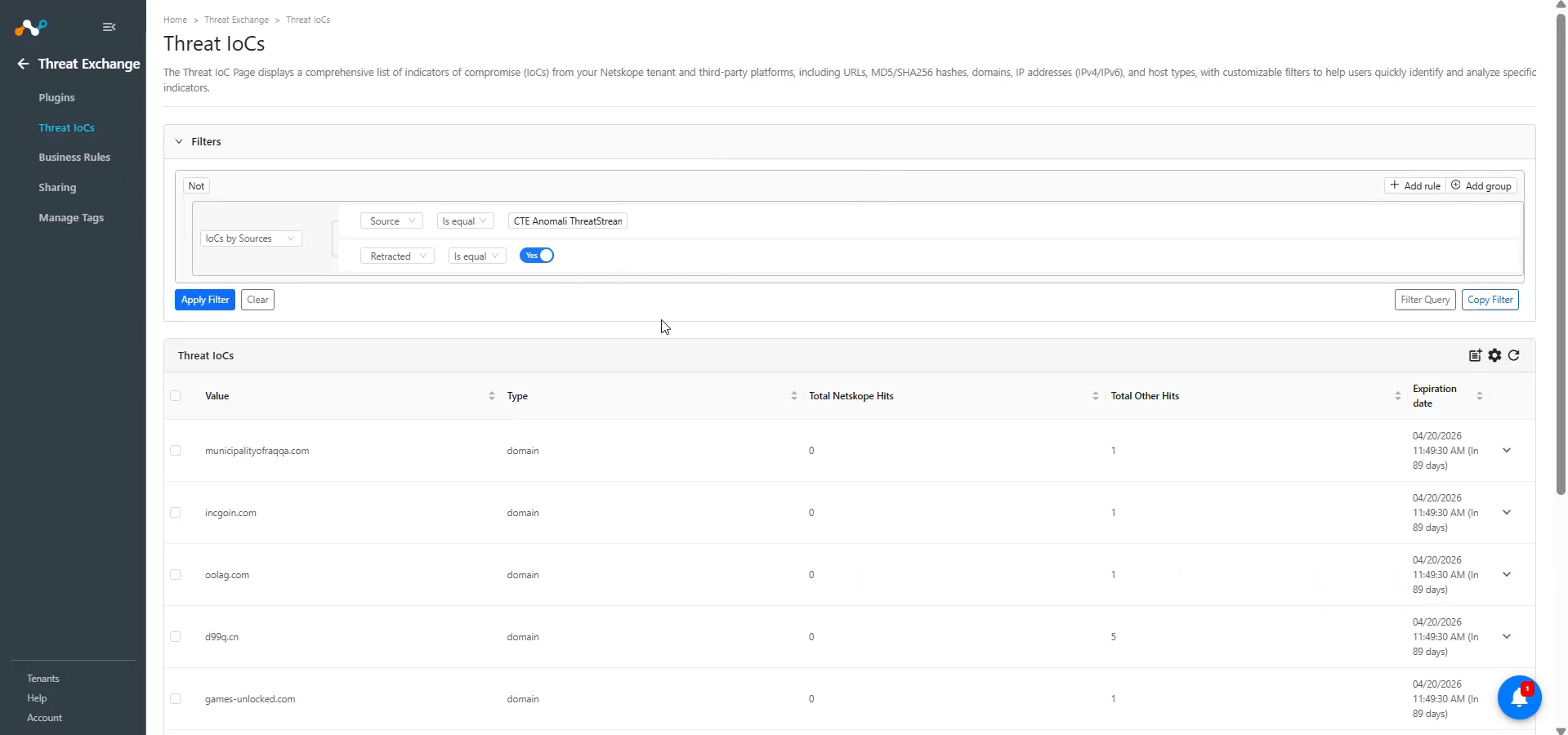Viewport: 1568px width, 735px height.
Task: Add a new filter rule
Action: pyautogui.click(x=1415, y=186)
